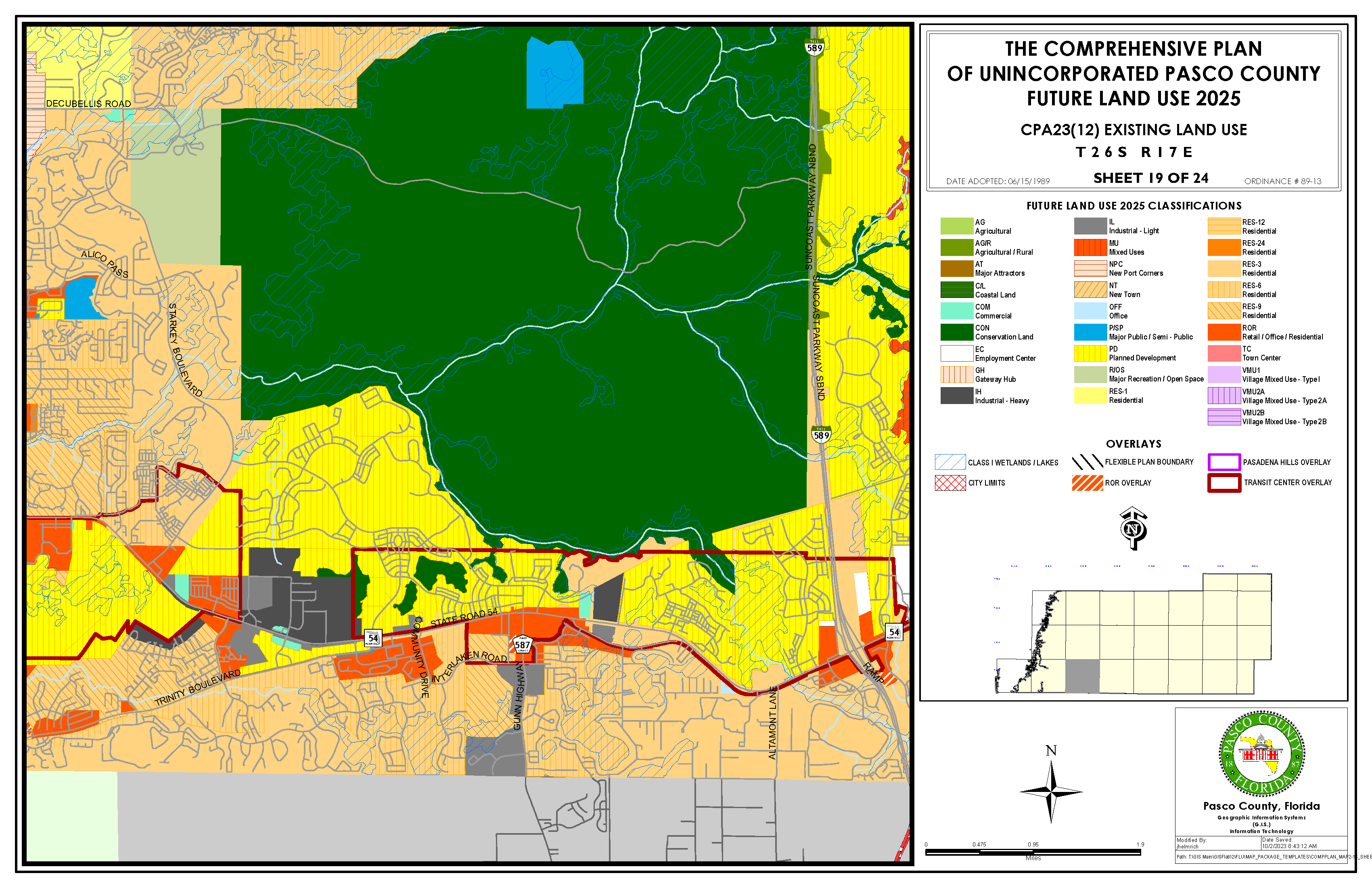
Task: Click the Transit Center Overlay legend box
Action: point(1224,483)
